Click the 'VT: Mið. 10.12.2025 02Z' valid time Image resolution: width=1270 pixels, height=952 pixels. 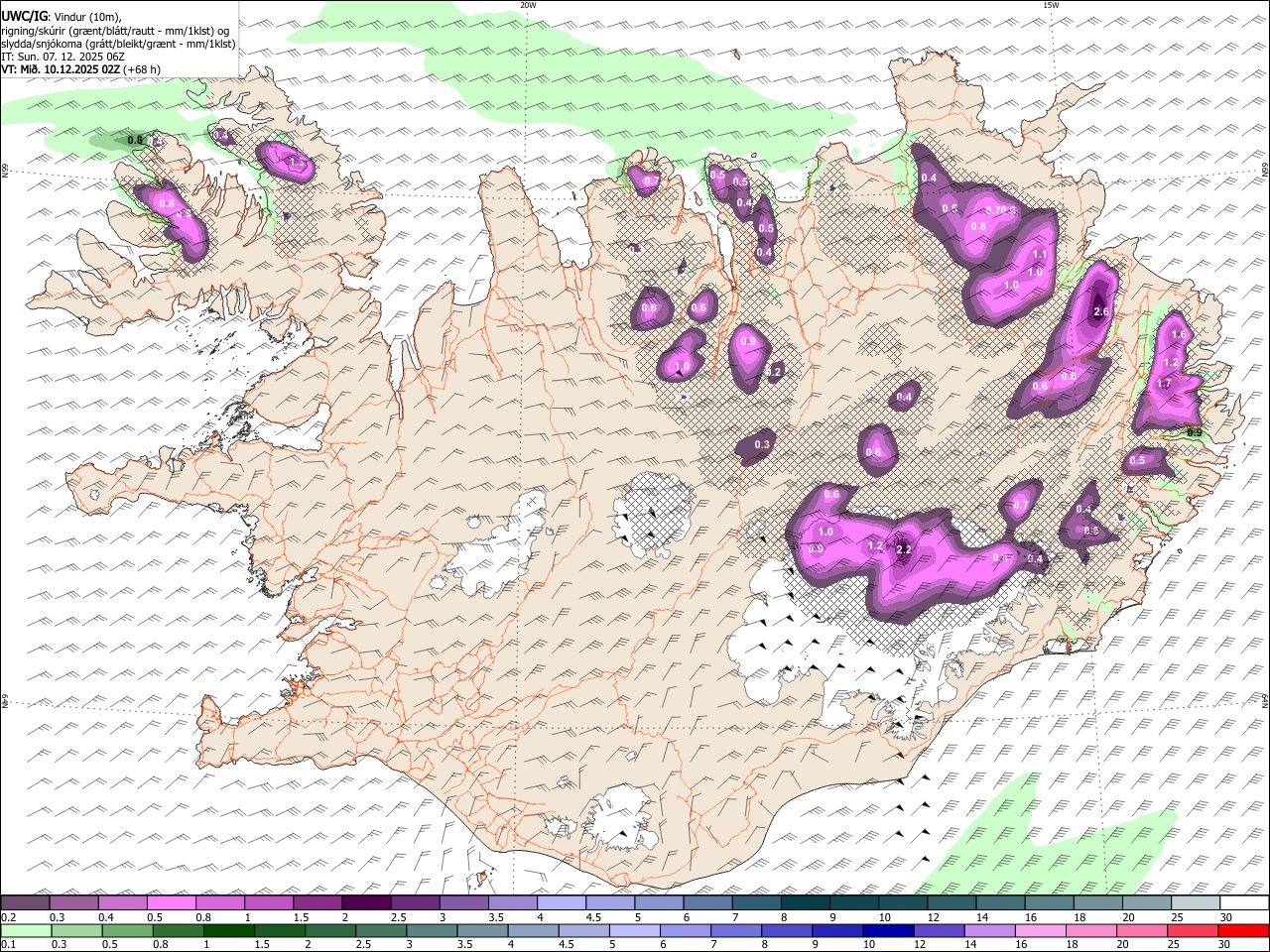(61, 69)
